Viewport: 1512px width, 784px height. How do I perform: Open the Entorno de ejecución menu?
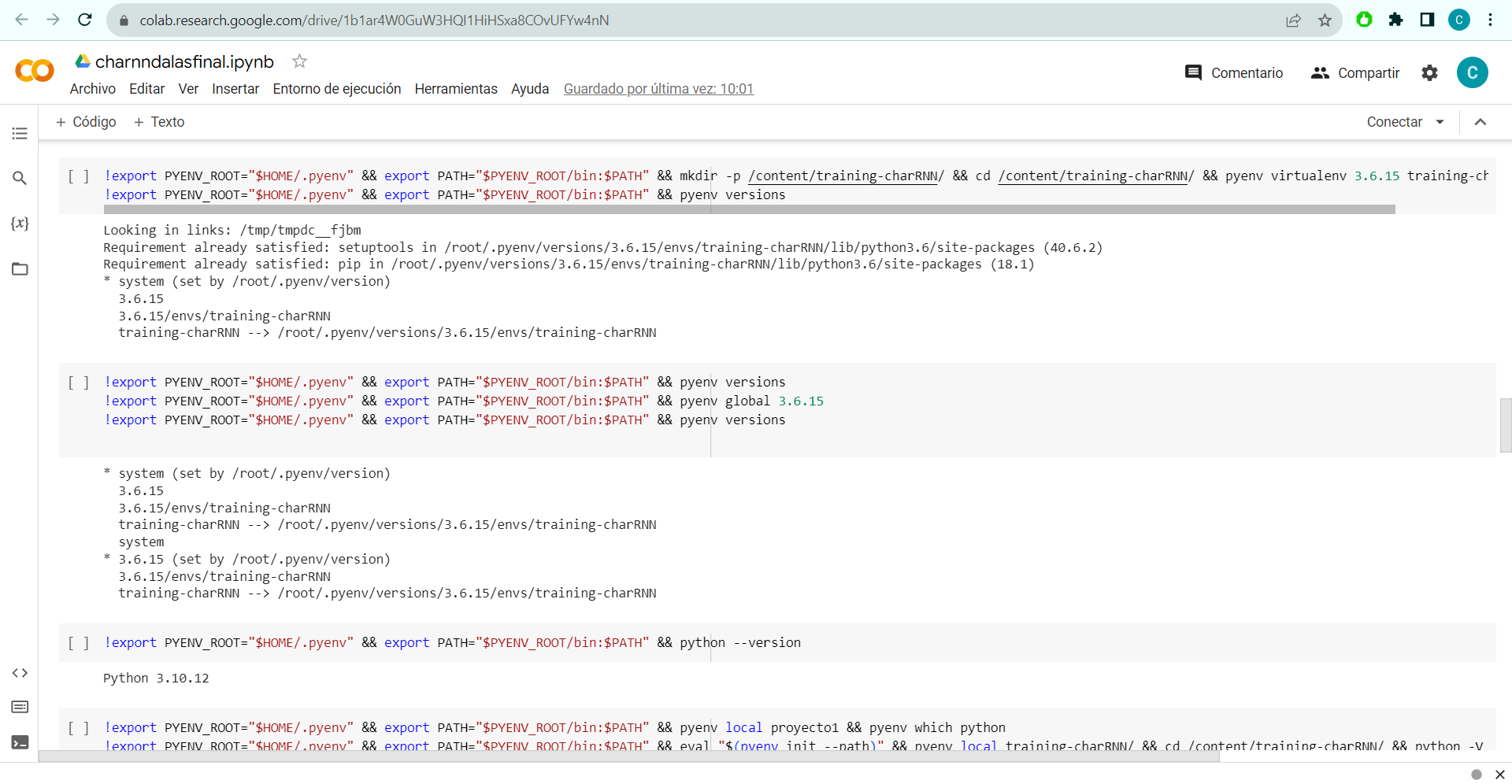[337, 89]
